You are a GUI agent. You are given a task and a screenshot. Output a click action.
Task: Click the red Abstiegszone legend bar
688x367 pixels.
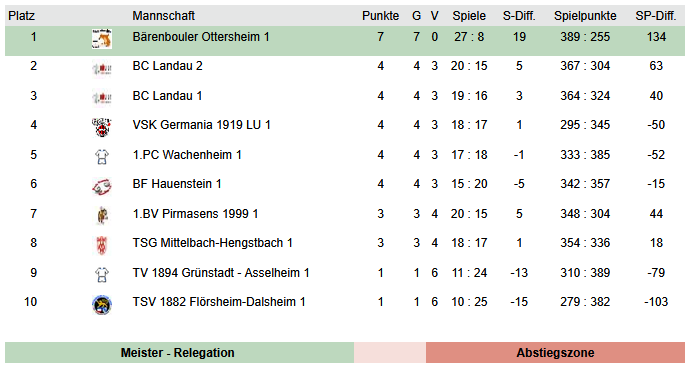click(x=555, y=353)
